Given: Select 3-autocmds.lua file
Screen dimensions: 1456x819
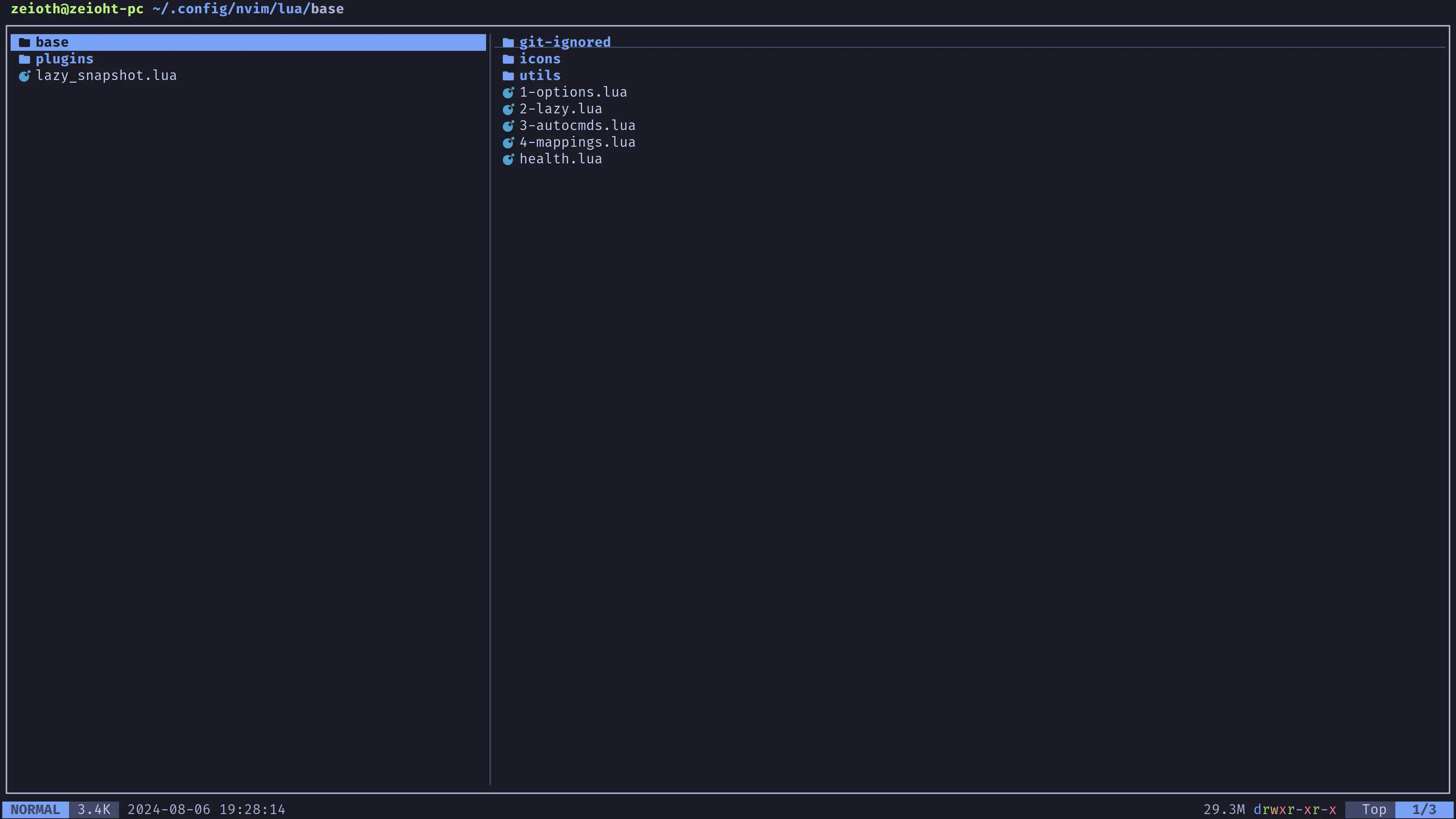Looking at the screenshot, I should (x=577, y=125).
